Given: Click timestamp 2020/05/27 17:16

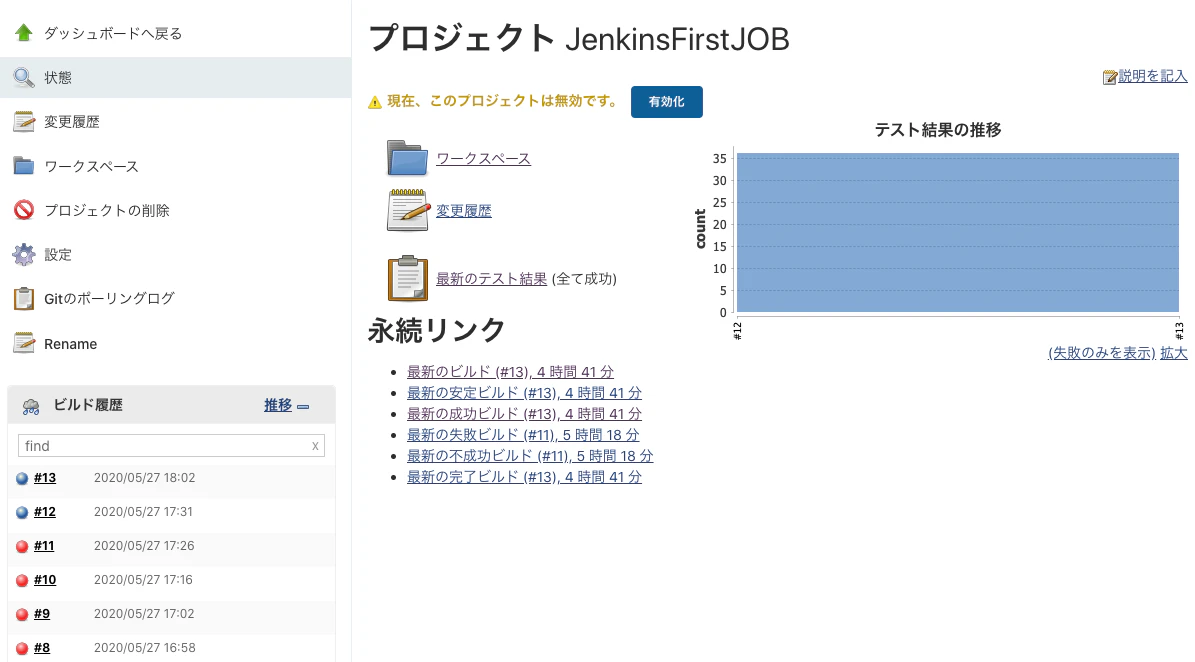Looking at the screenshot, I should (x=143, y=580).
